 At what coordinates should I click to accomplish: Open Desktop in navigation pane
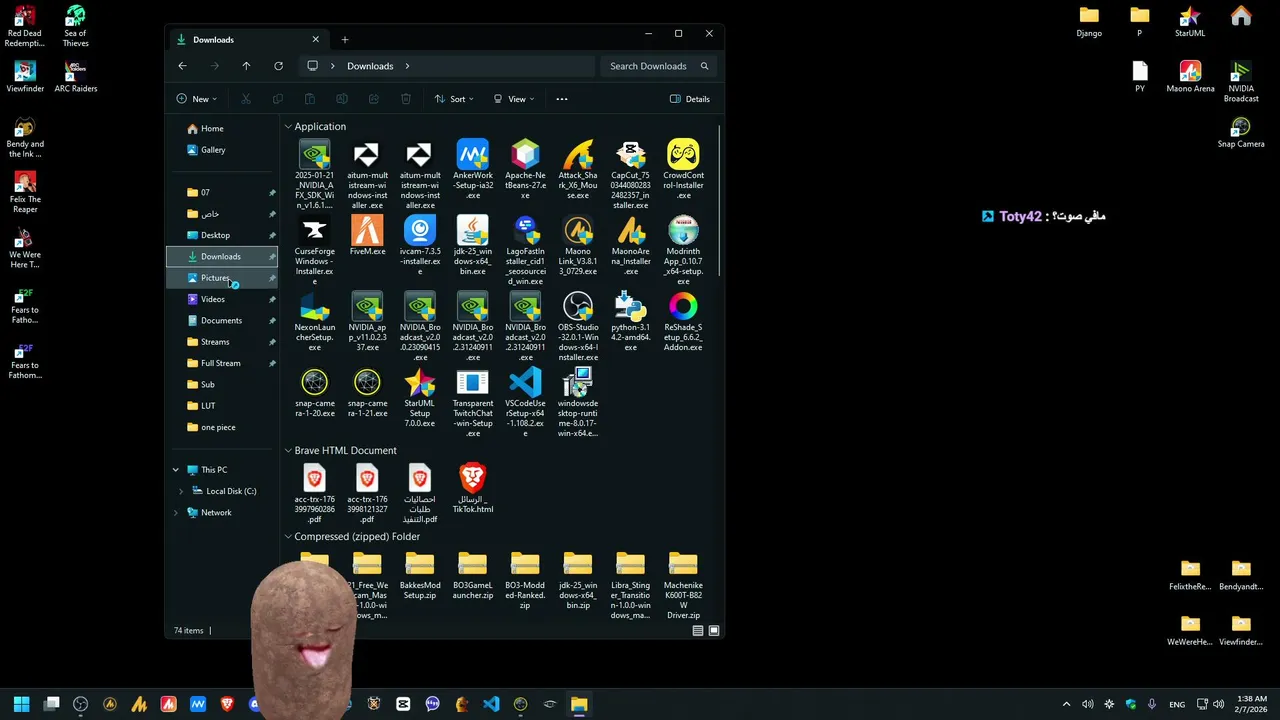click(222, 235)
